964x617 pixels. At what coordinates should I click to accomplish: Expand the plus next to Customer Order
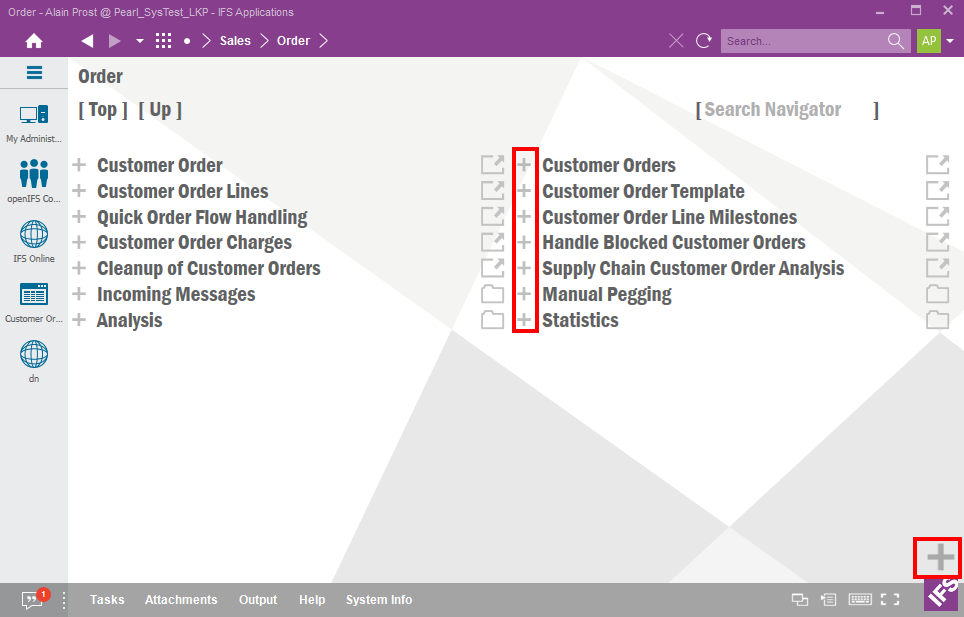80,165
